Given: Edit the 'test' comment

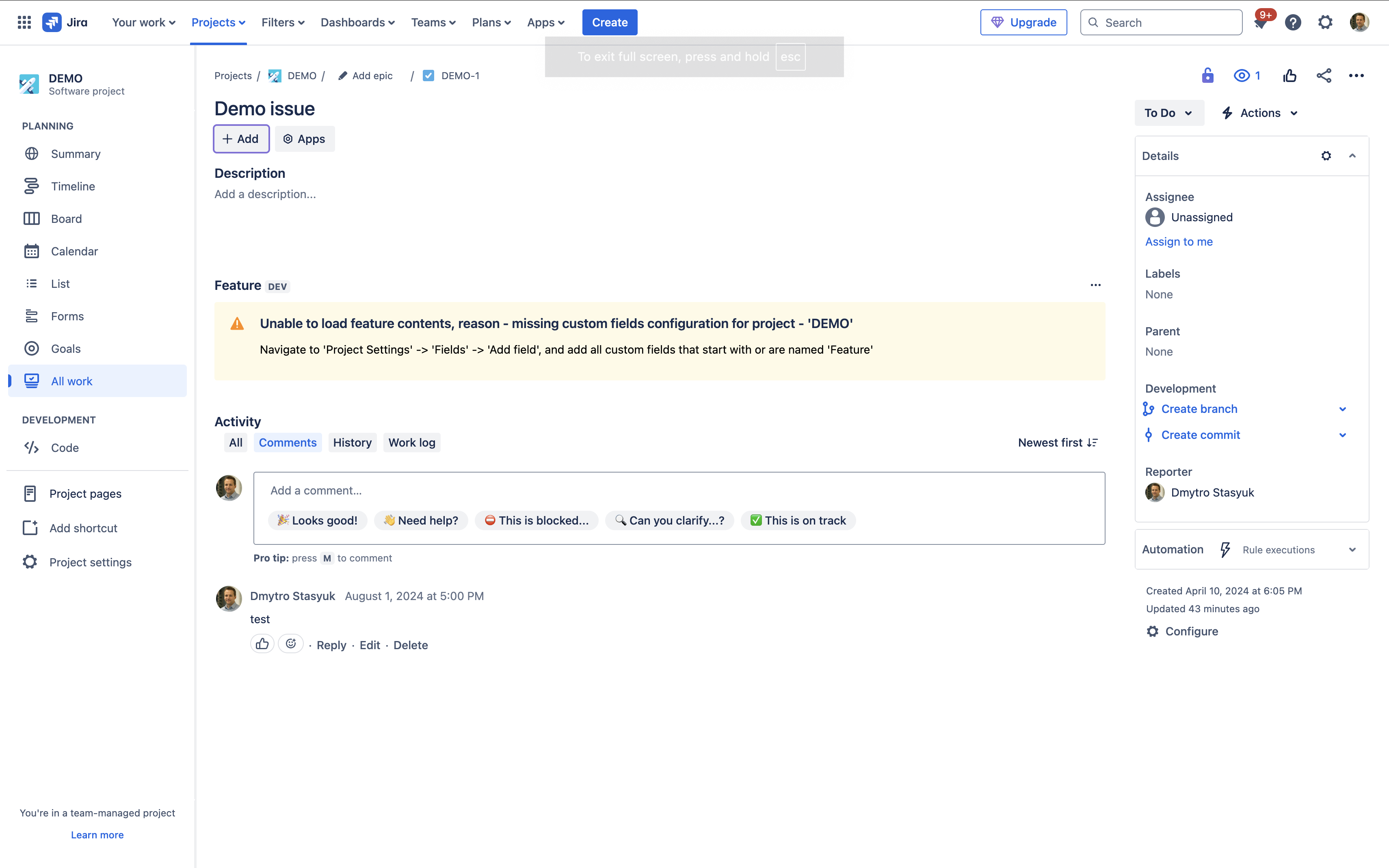Looking at the screenshot, I should (x=370, y=645).
